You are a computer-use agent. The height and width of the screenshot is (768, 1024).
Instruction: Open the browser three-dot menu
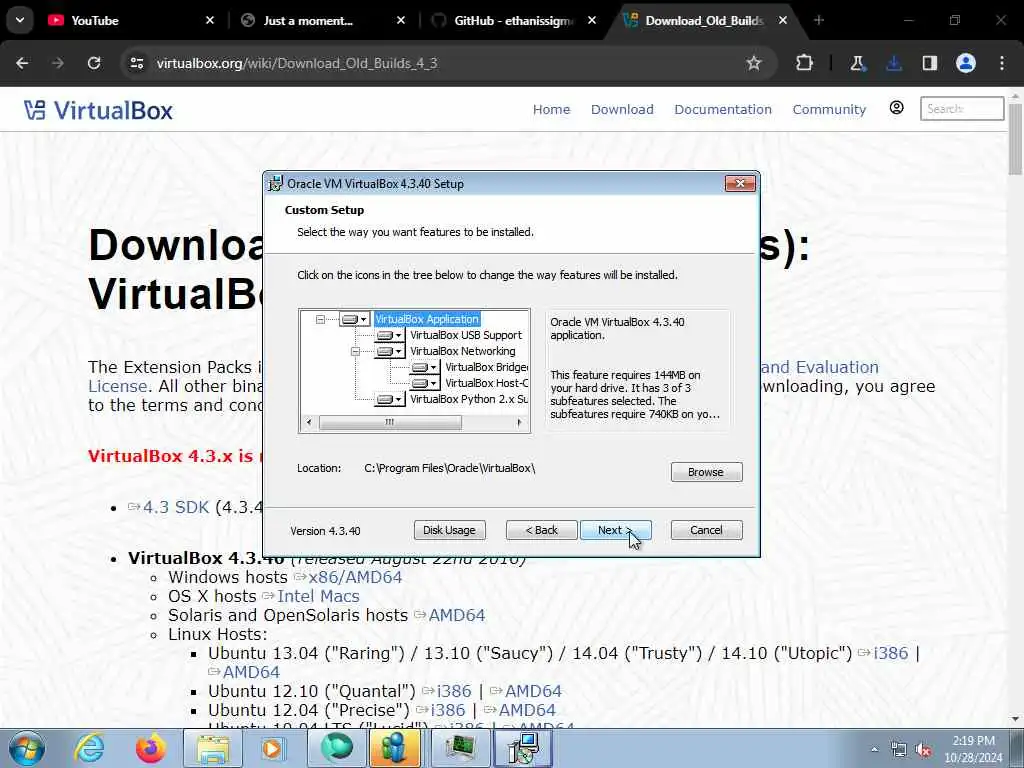tap(1002, 63)
